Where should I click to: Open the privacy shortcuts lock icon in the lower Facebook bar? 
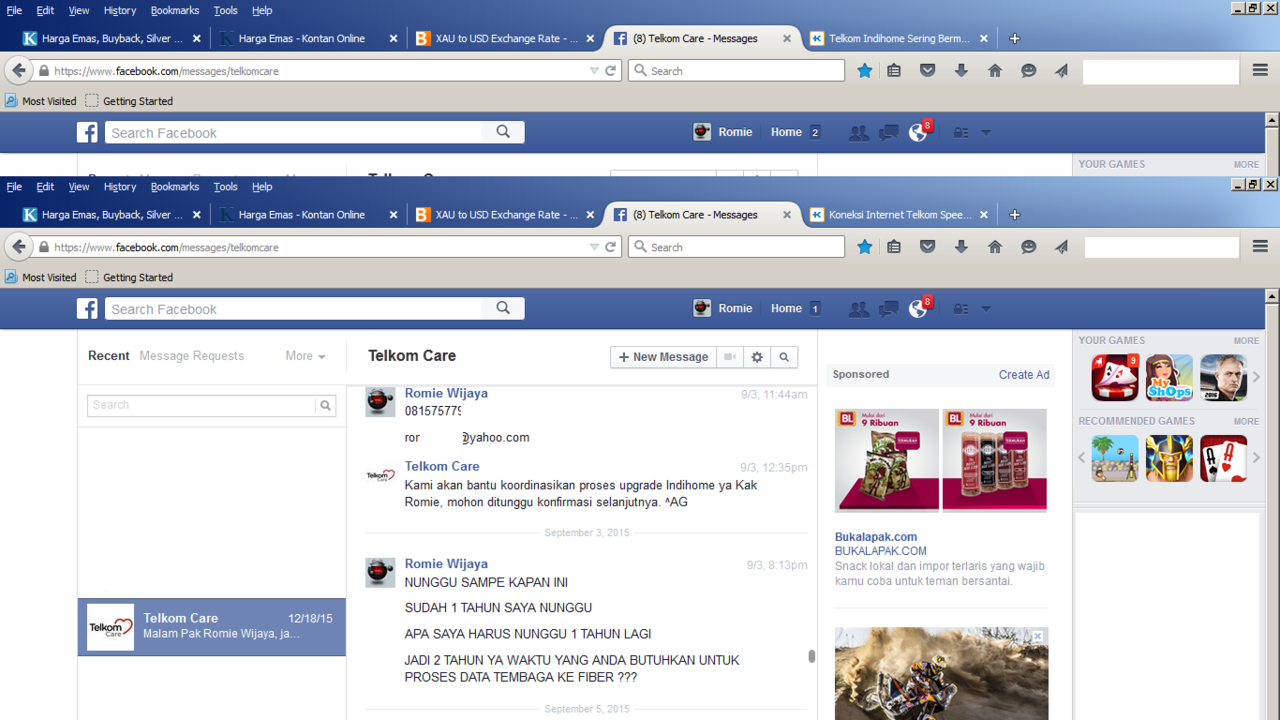(x=960, y=309)
